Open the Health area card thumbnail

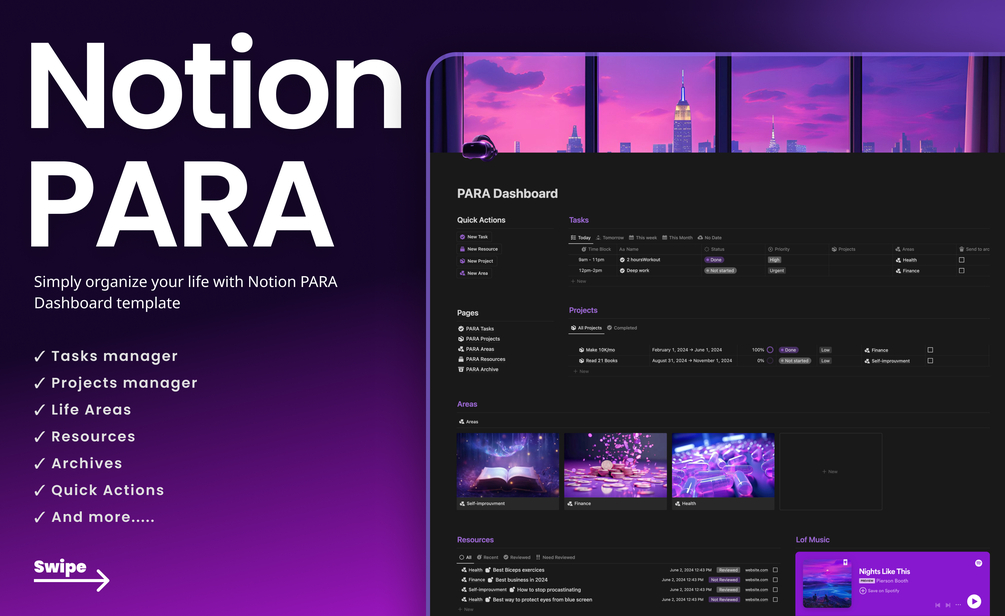tap(723, 465)
